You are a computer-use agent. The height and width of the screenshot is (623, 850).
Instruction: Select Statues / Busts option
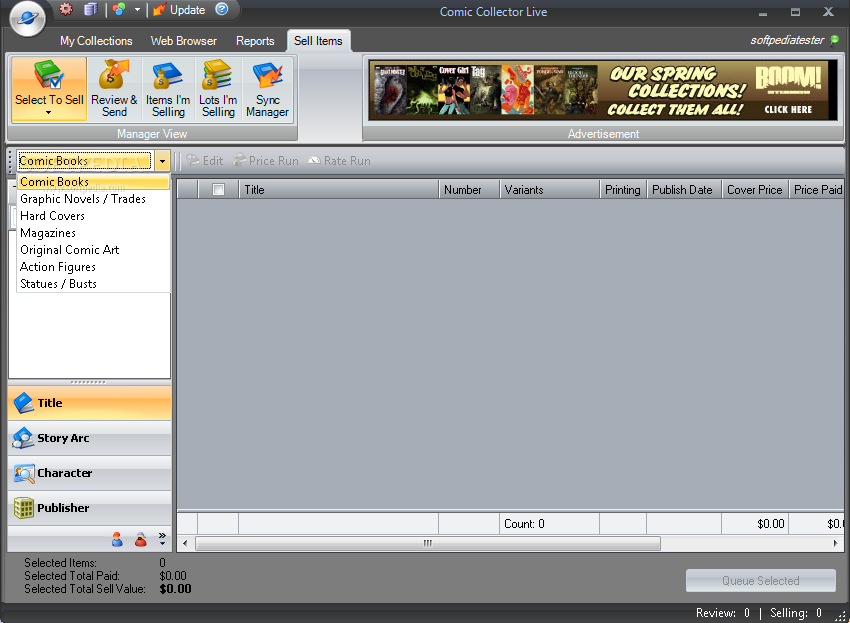click(x=94, y=284)
